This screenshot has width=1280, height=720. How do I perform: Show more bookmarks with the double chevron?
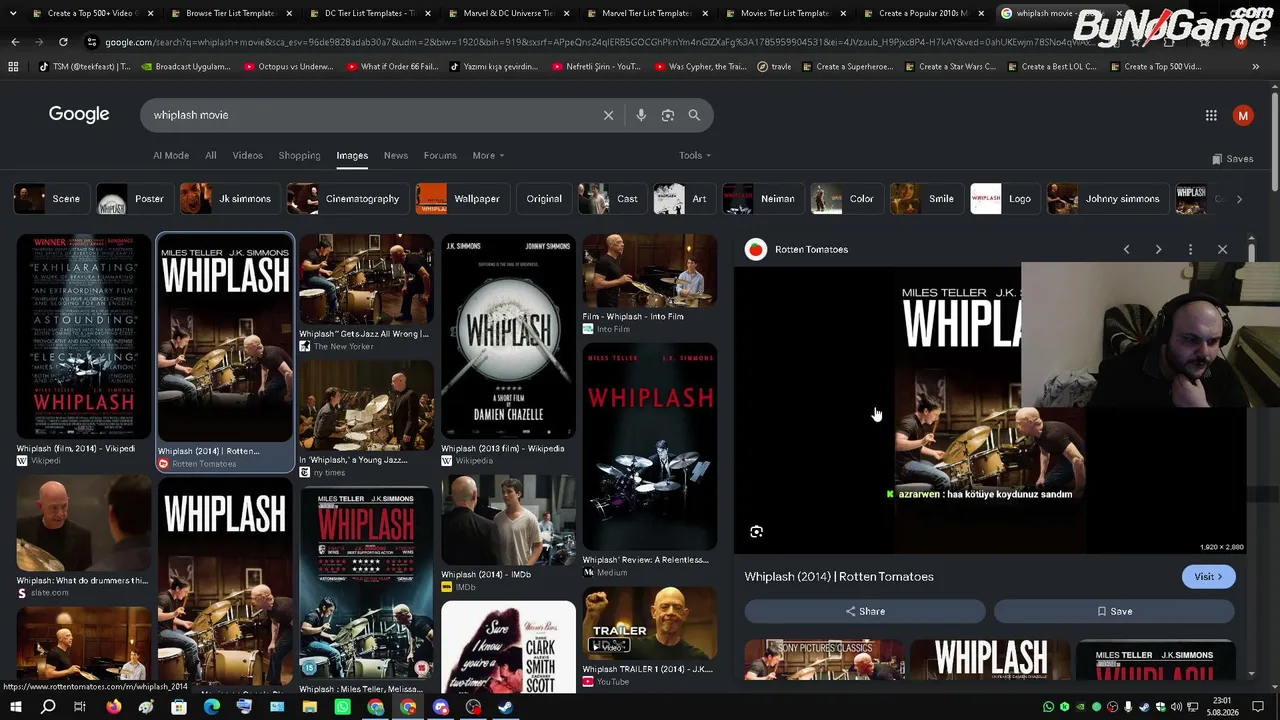(1256, 66)
